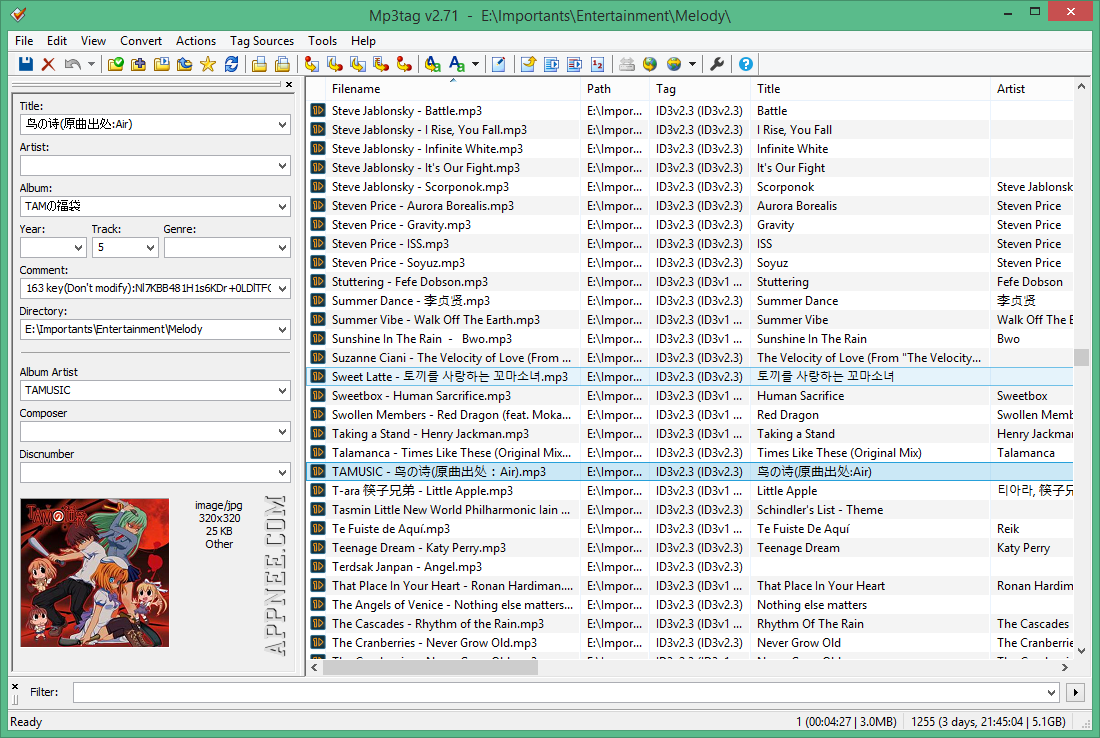Open the Genre dropdown
The image size is (1100, 738).
click(x=282, y=248)
